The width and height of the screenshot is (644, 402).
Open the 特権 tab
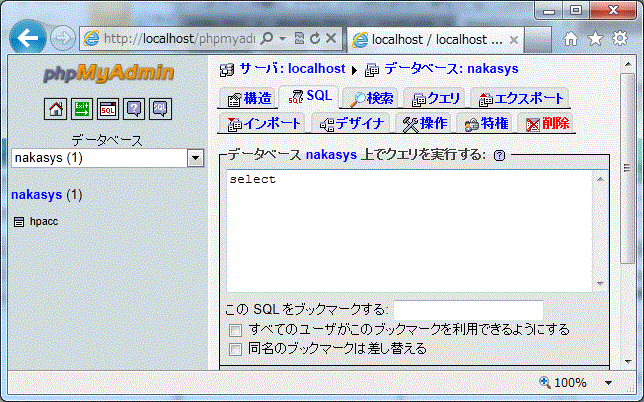tap(485, 123)
